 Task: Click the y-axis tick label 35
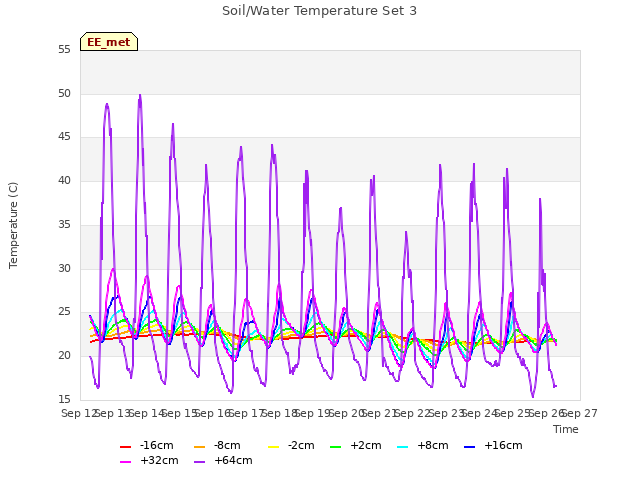[x=64, y=224]
